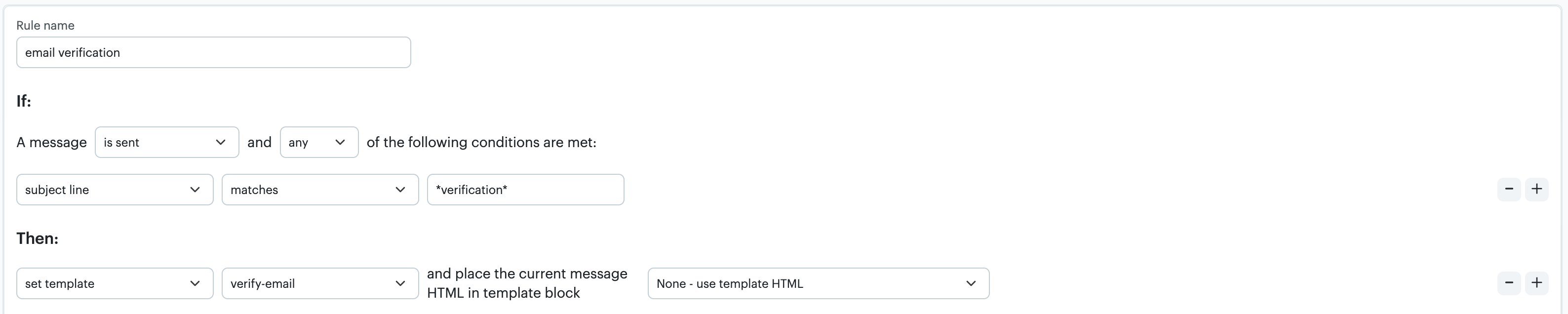Click the chevron on the template HTML dropdown
Viewport: 1568px width, 314px height.
click(x=972, y=283)
